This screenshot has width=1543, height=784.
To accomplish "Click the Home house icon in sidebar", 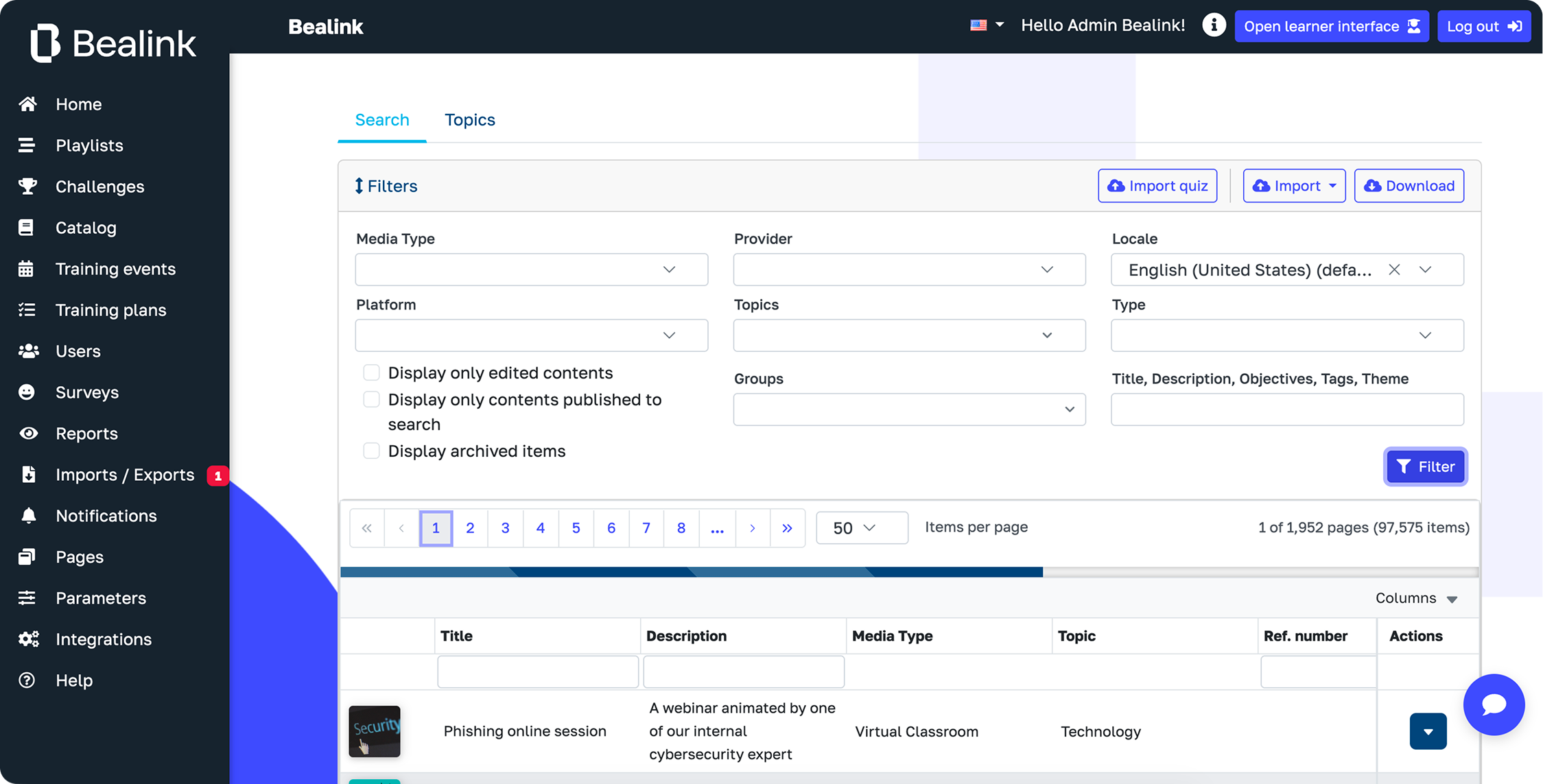I will [27, 104].
